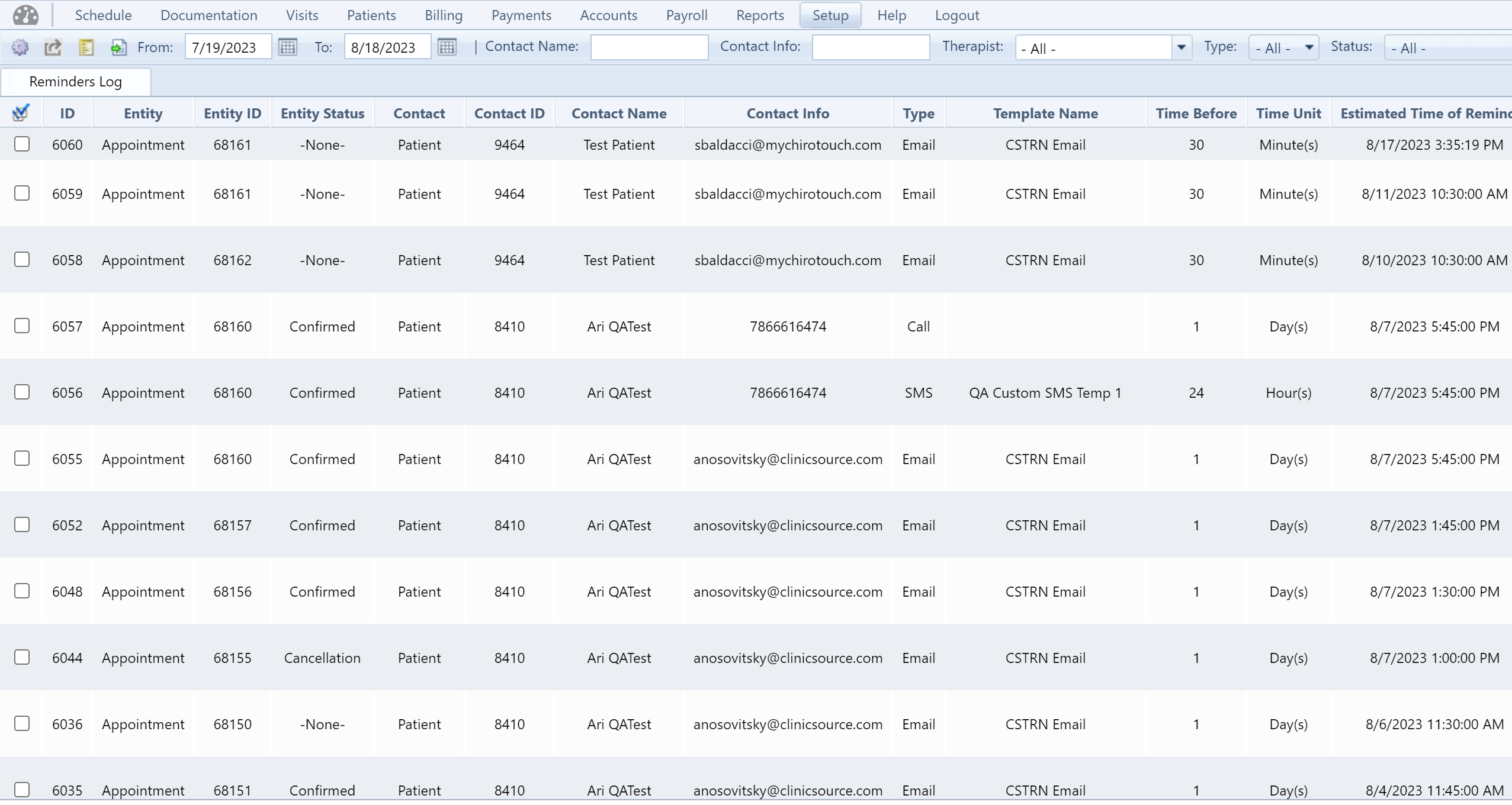Click the To date field
Image resolution: width=1512 pixels, height=805 pixels.
pyautogui.click(x=387, y=47)
